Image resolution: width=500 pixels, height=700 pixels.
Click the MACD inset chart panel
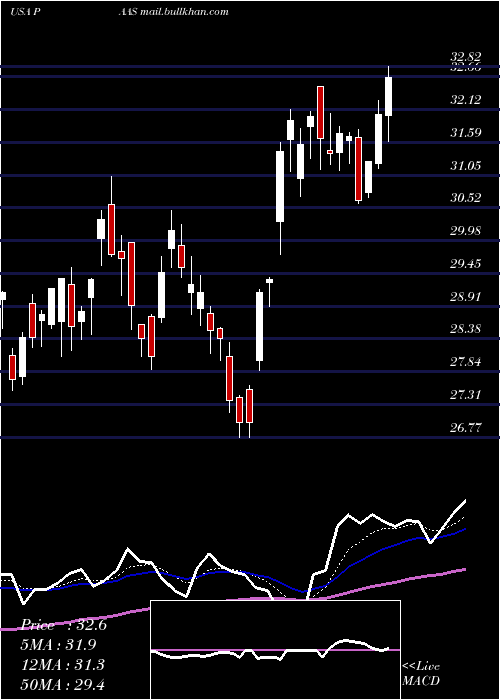coord(275,650)
